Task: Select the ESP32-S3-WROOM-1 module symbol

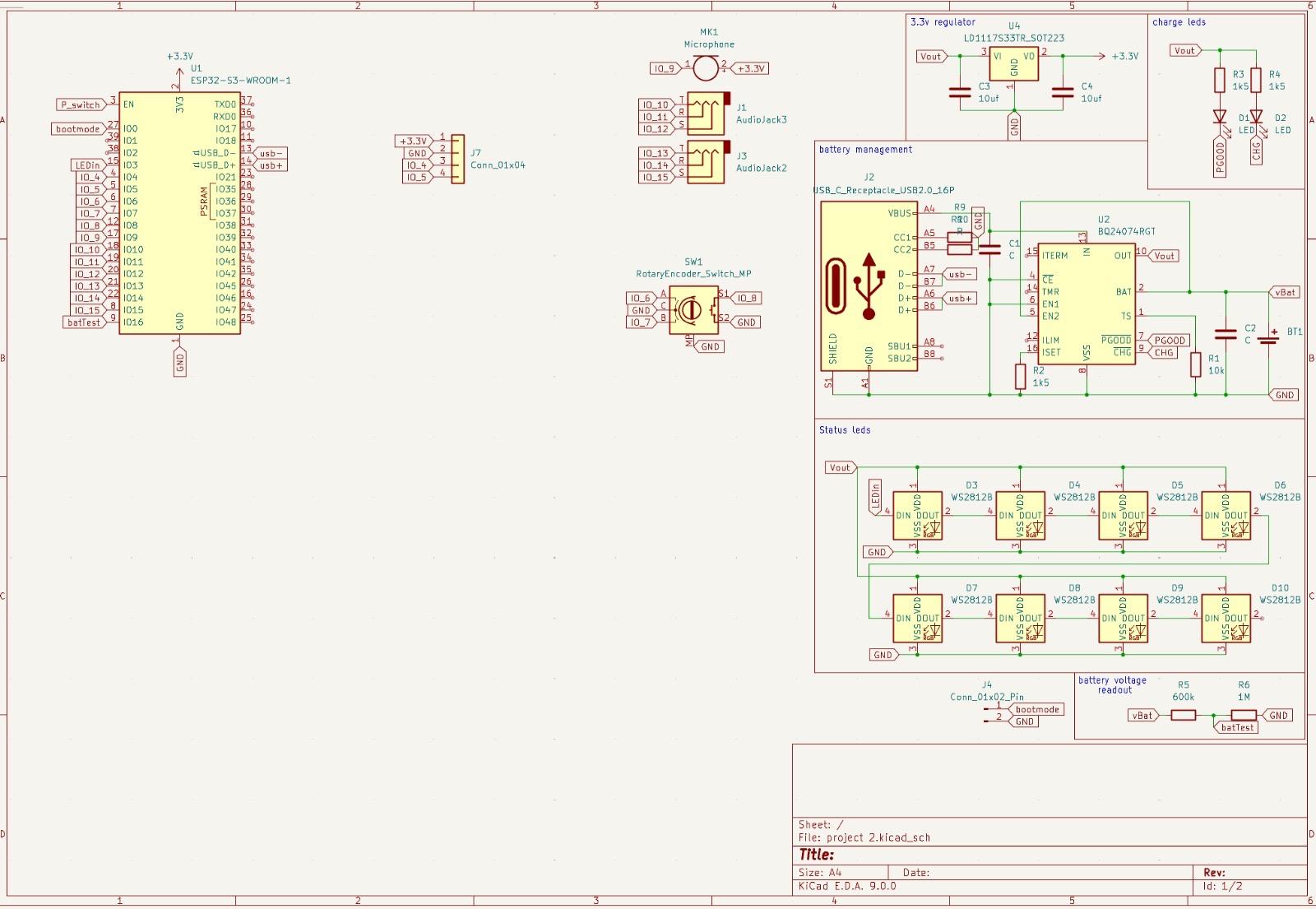Action: click(179, 214)
